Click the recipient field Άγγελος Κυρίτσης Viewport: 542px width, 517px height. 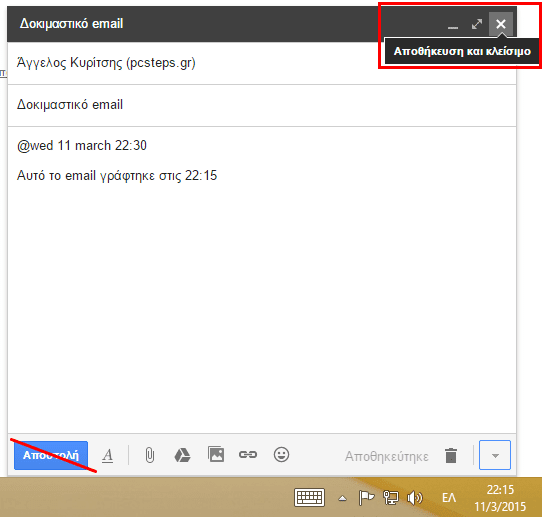pyautogui.click(x=262, y=63)
